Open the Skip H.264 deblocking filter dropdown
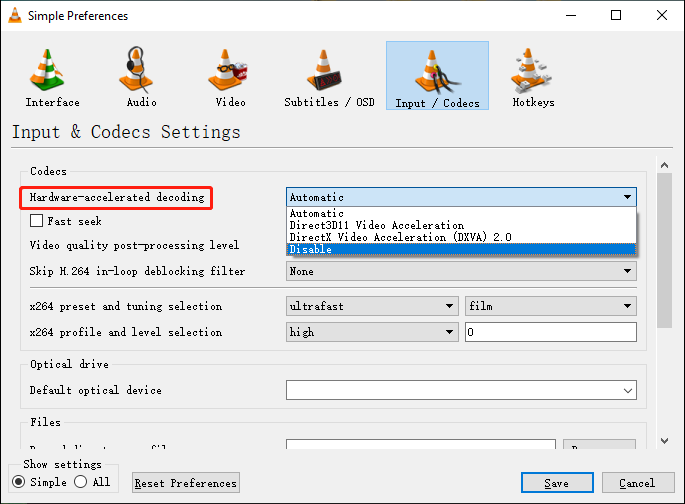This screenshot has width=685, height=504. tap(461, 271)
